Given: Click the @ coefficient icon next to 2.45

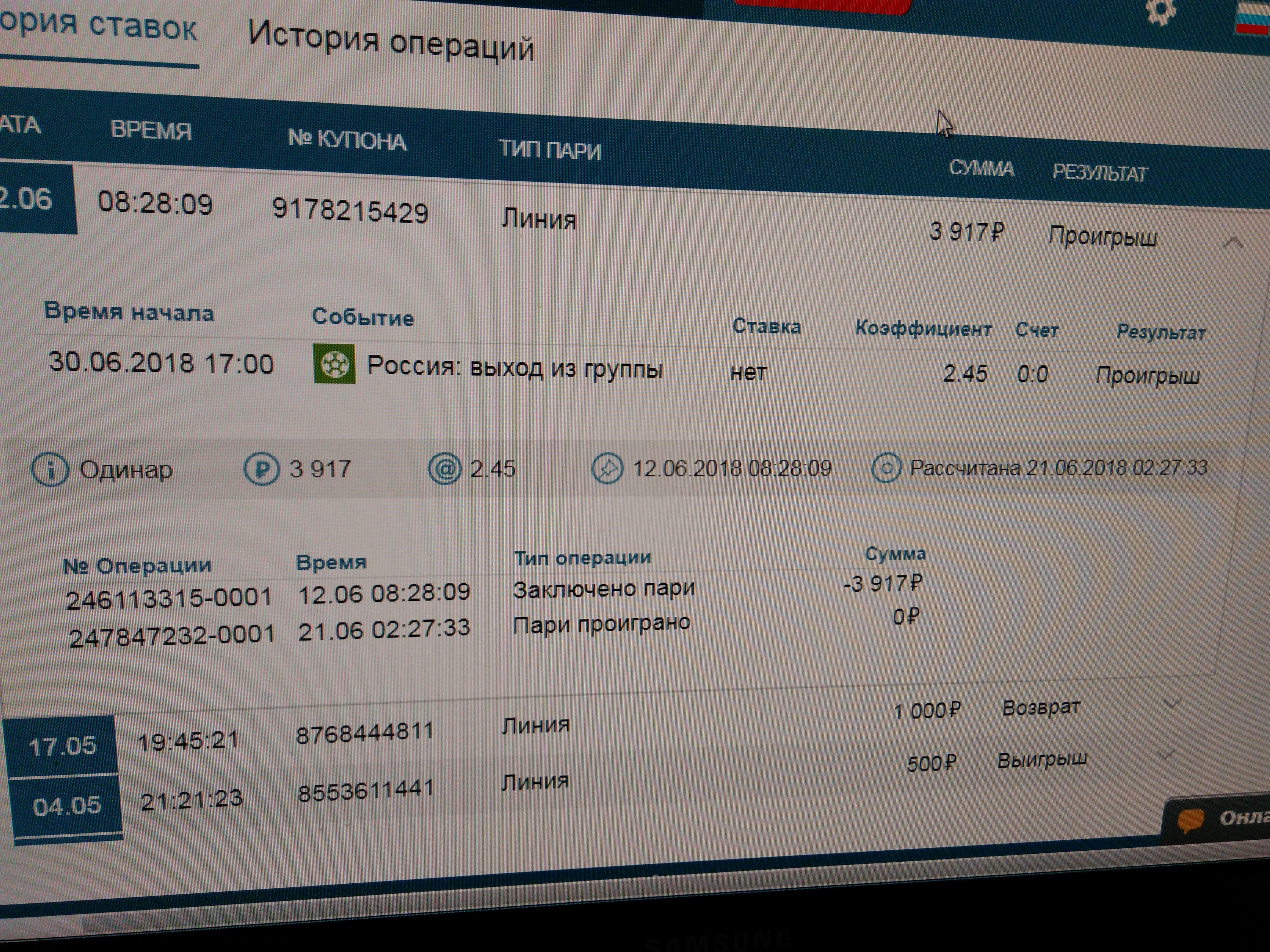Looking at the screenshot, I should point(445,469).
